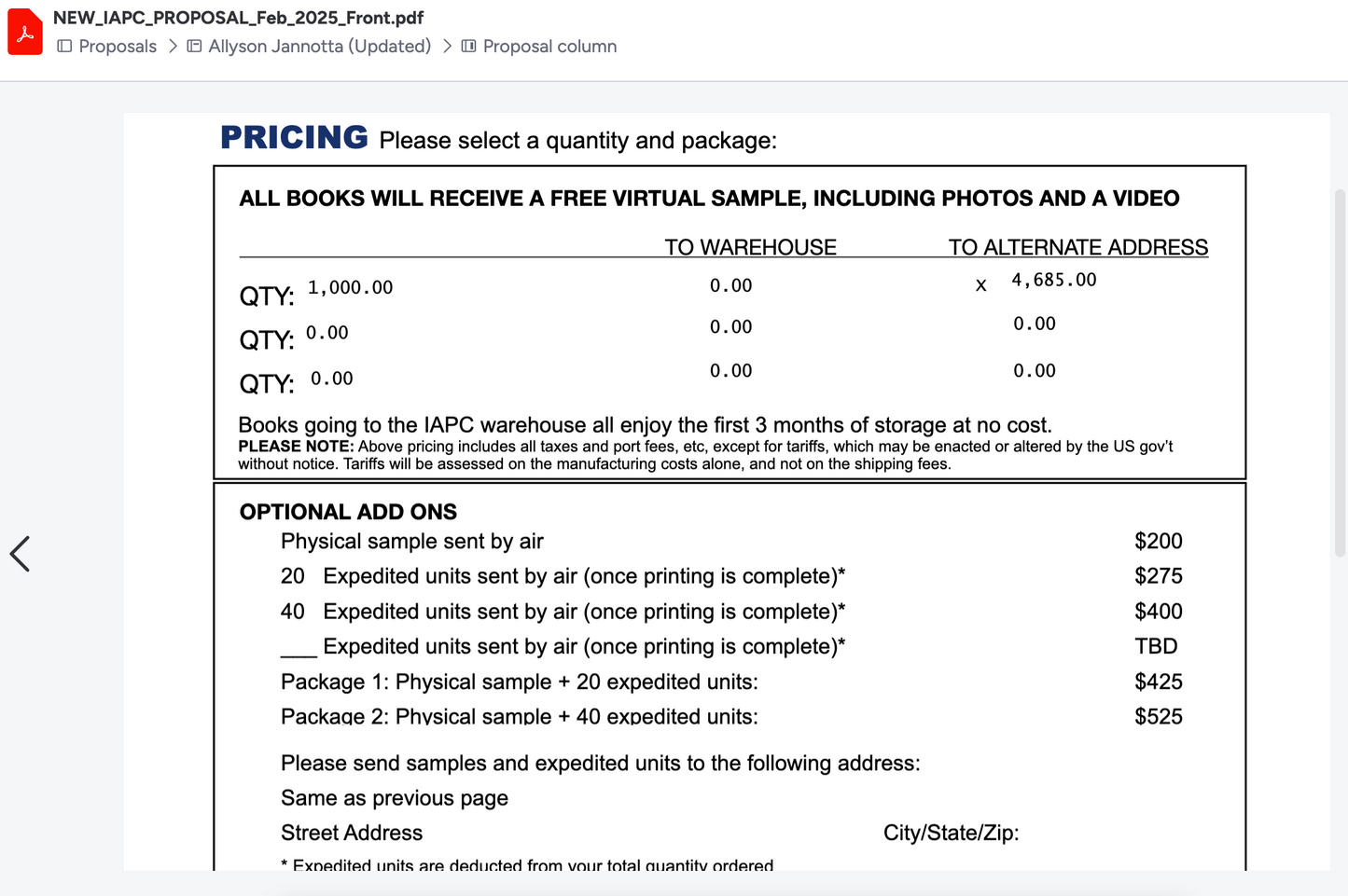Image resolution: width=1348 pixels, height=896 pixels.
Task: Toggle the x mark beside 4,685.00
Action: (x=980, y=285)
